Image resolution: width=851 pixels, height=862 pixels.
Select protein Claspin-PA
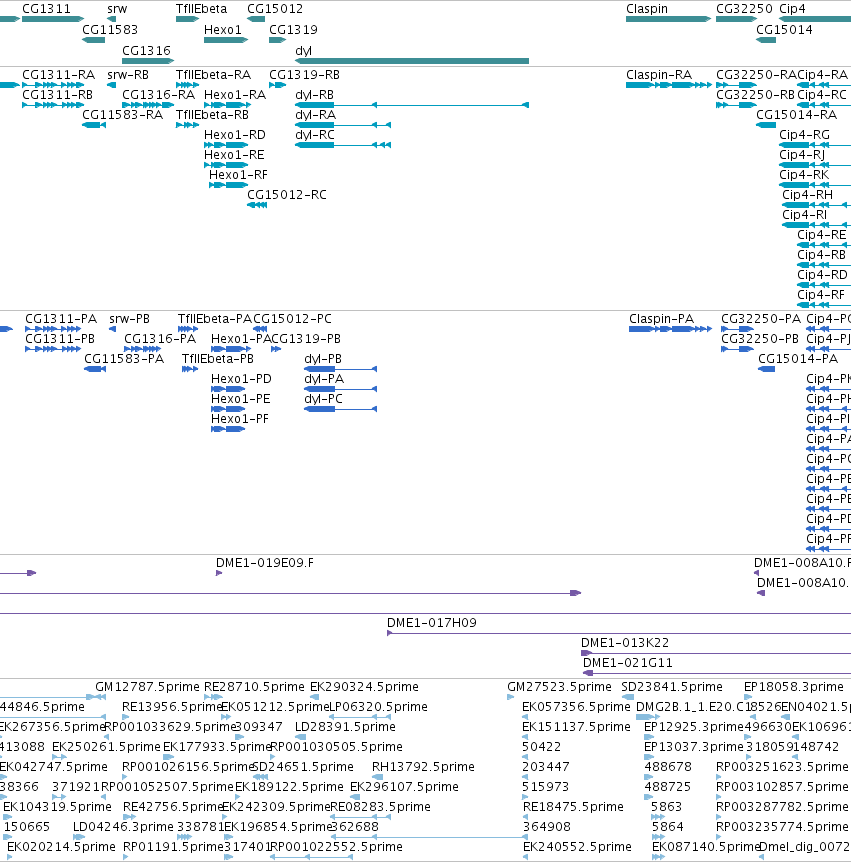pyautogui.click(x=671, y=329)
